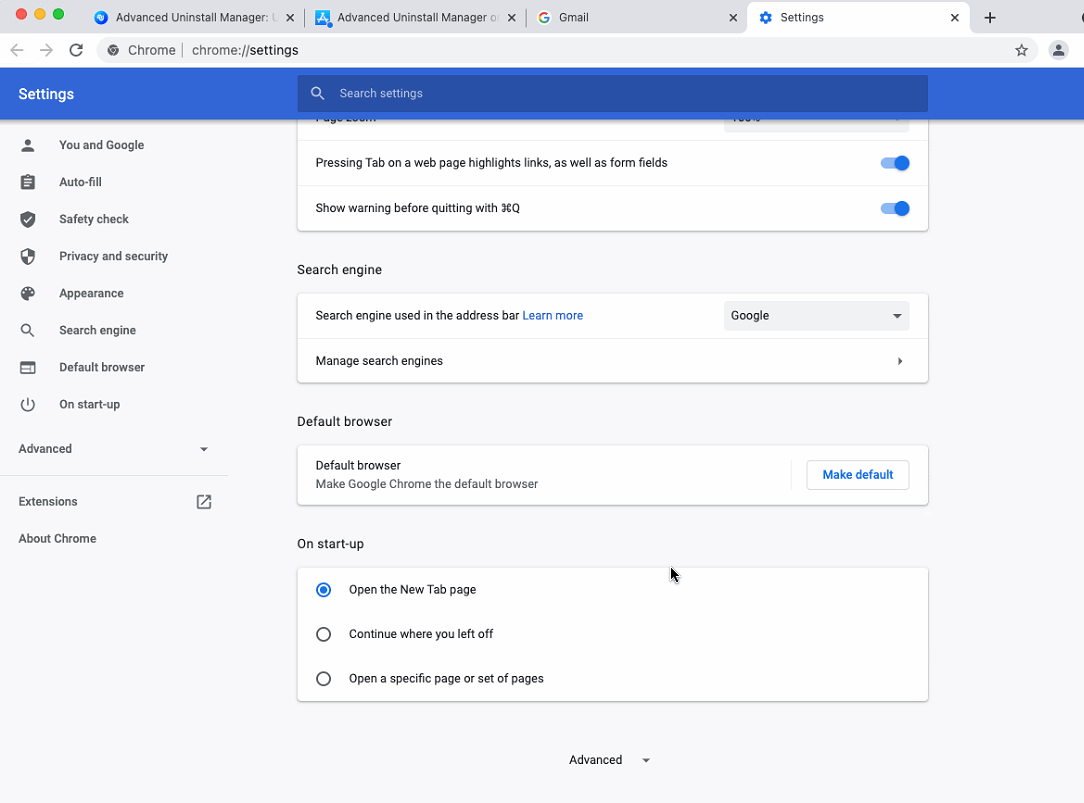The height and width of the screenshot is (803, 1084).
Task: Click the Make default button
Action: (857, 475)
